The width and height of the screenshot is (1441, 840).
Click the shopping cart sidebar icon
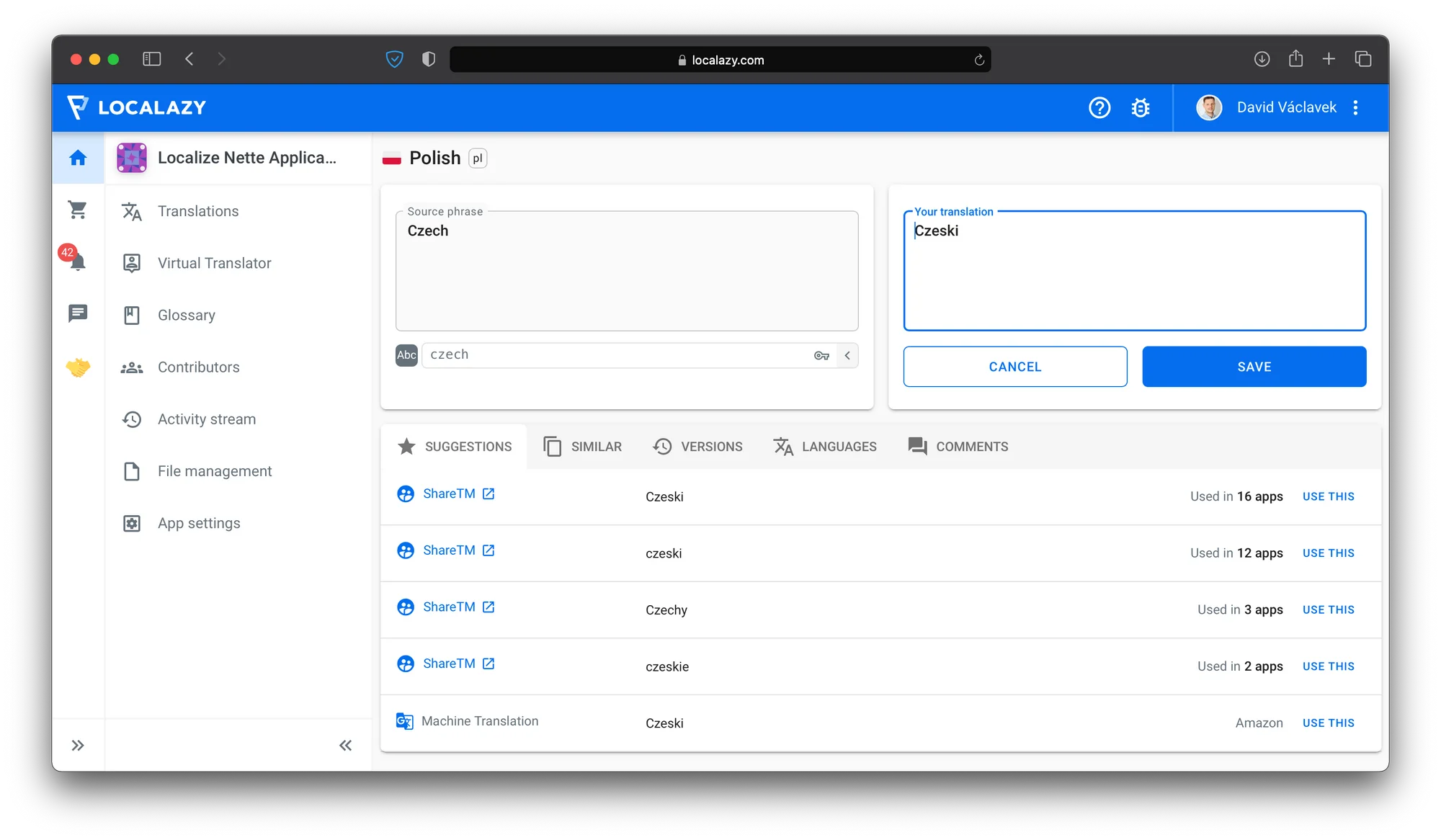tap(77, 210)
